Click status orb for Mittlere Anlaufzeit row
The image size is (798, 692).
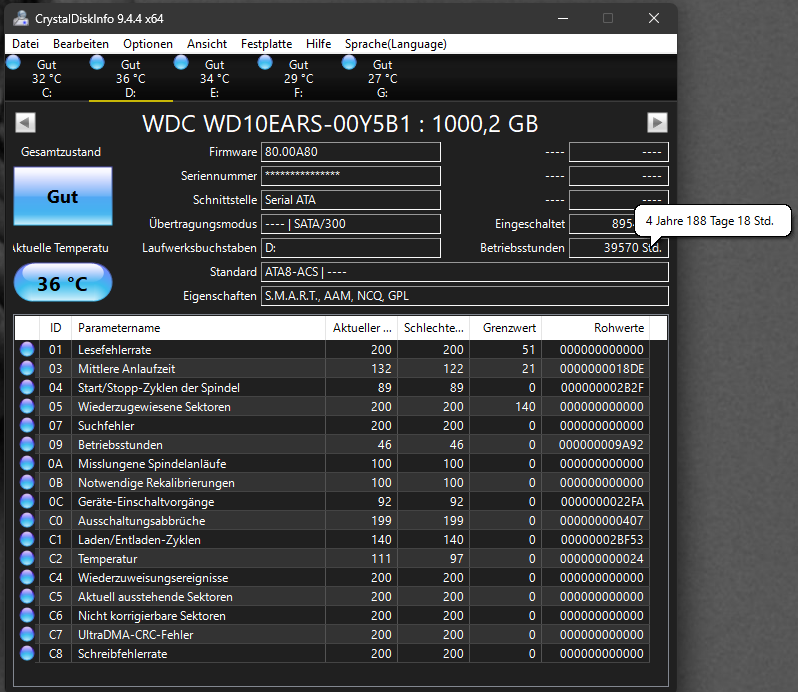(27, 368)
